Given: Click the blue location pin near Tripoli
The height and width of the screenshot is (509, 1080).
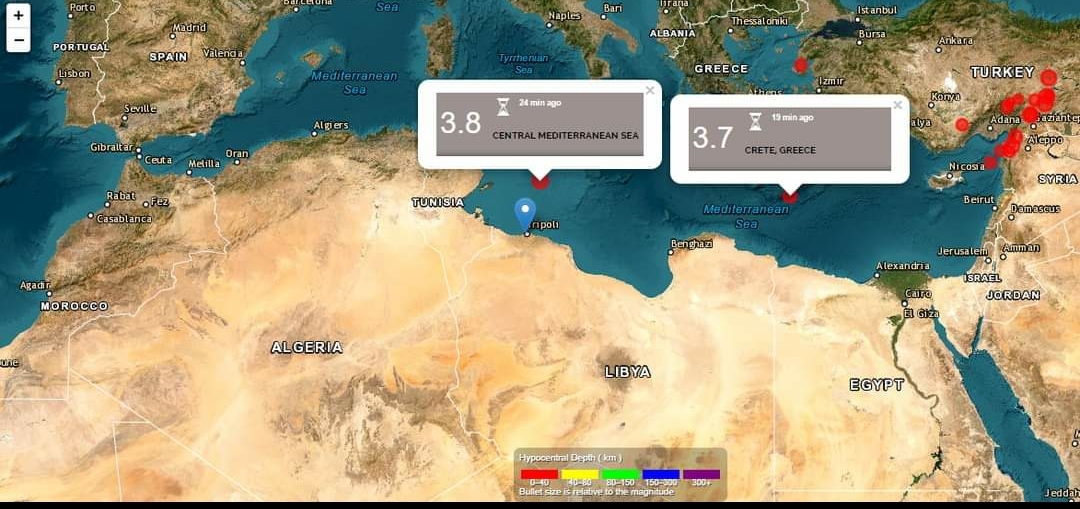Looking at the screenshot, I should coord(525,213).
